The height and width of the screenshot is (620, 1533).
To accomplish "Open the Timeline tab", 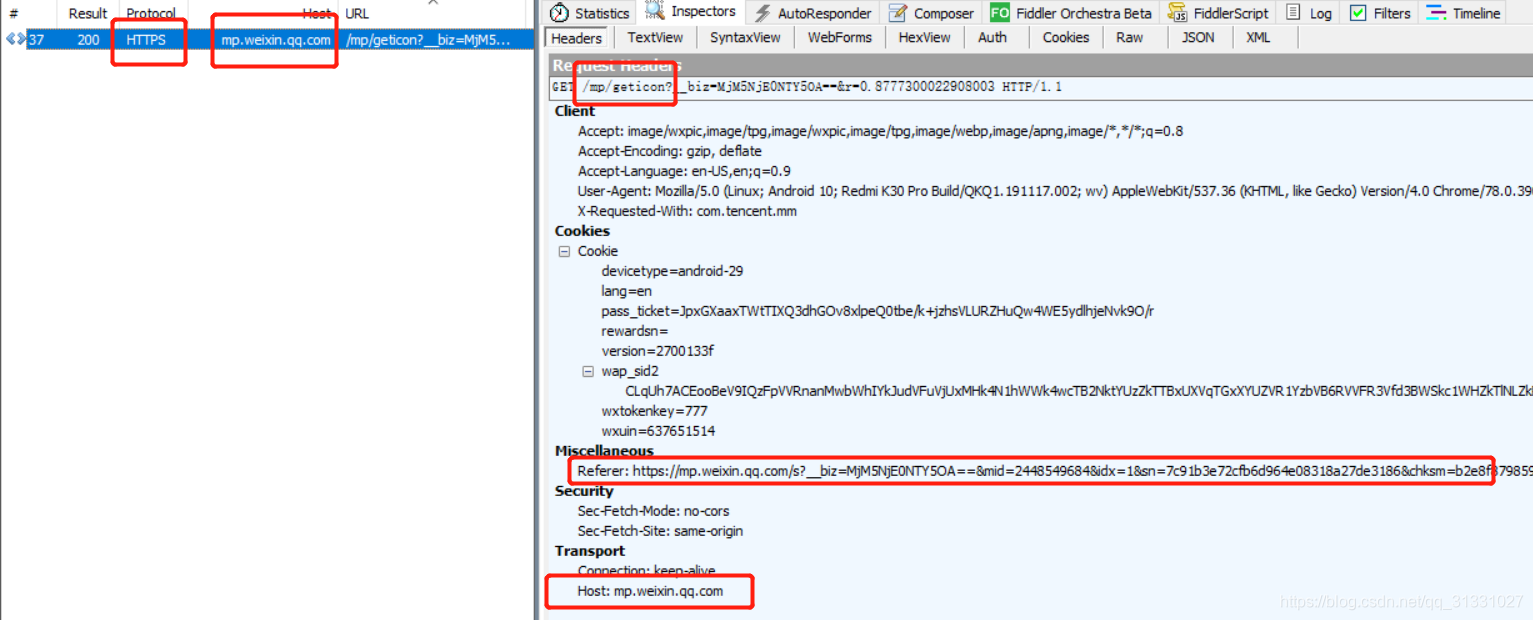I will click(1463, 13).
